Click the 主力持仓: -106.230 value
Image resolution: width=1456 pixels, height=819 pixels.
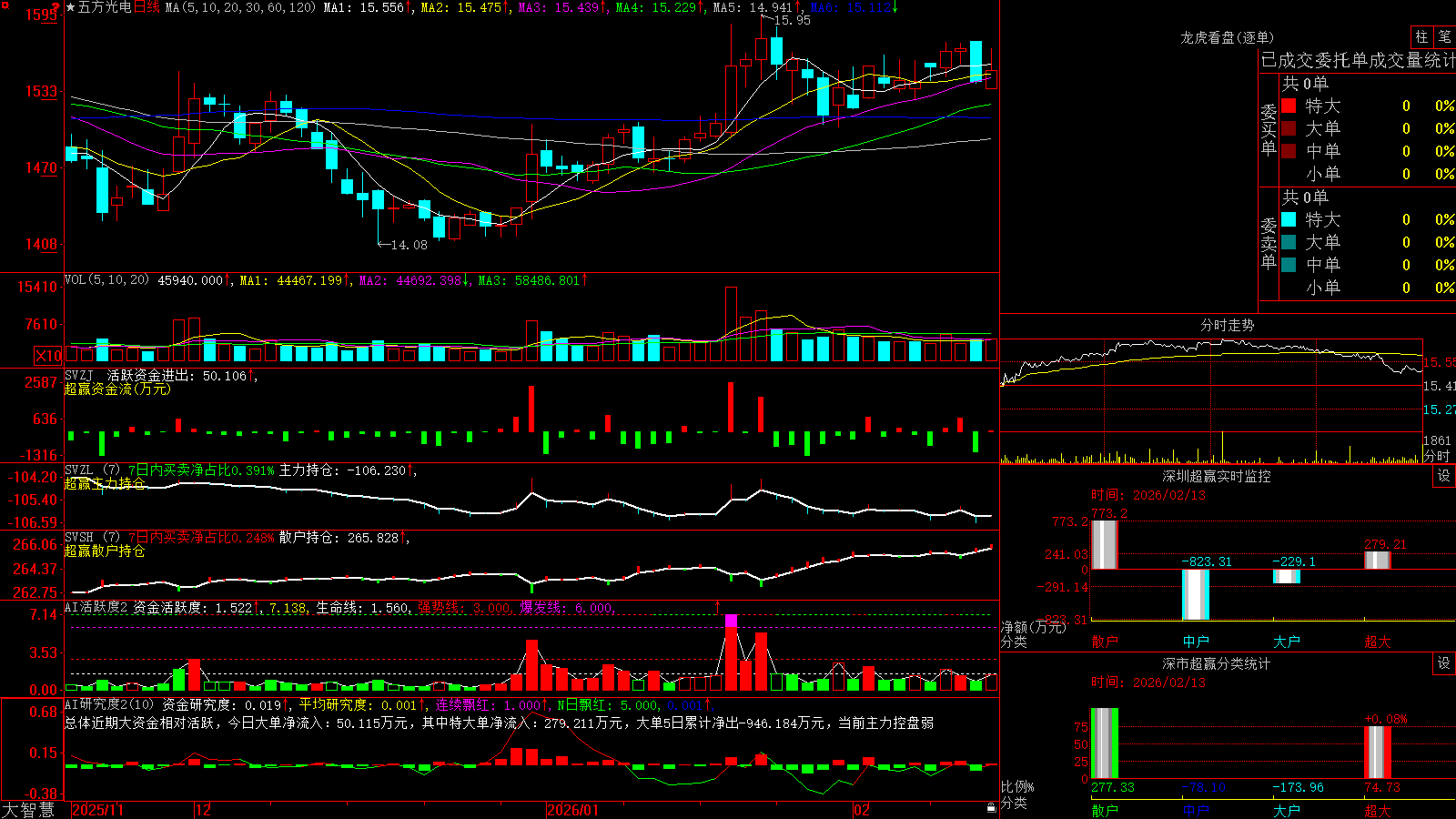[x=342, y=470]
